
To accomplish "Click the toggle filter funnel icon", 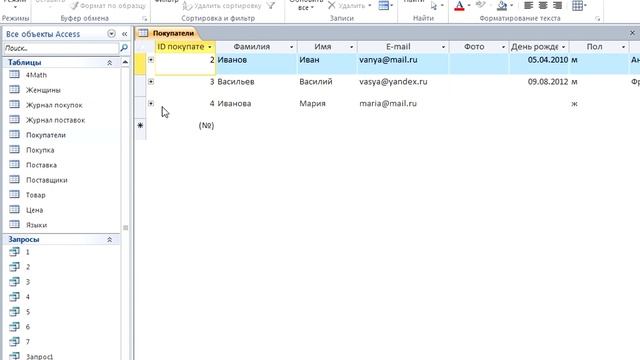I will click(270, 5).
